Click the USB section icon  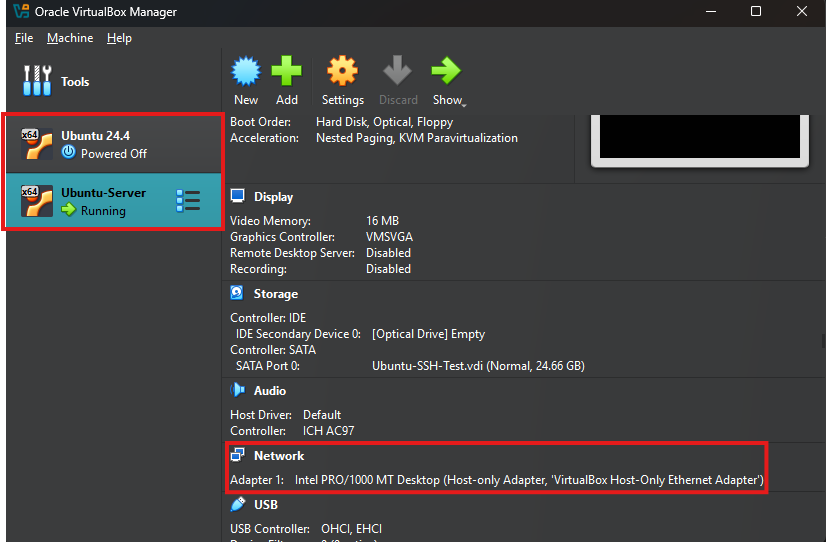(x=237, y=505)
